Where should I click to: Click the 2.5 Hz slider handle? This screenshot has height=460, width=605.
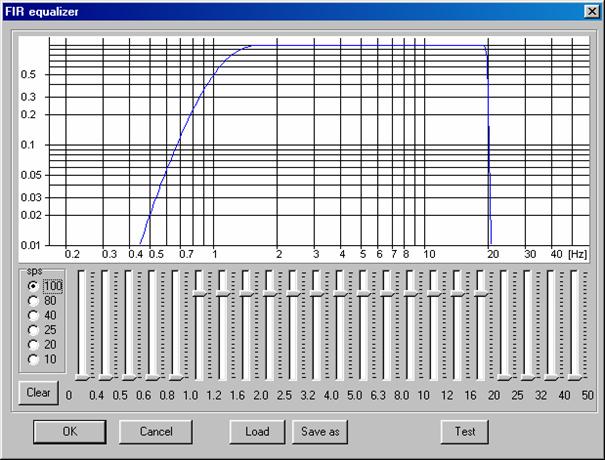(294, 293)
